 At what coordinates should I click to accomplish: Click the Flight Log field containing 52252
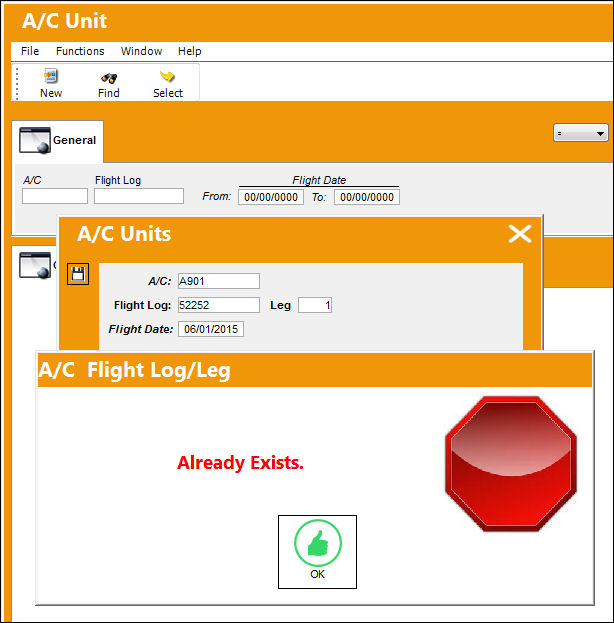[219, 305]
